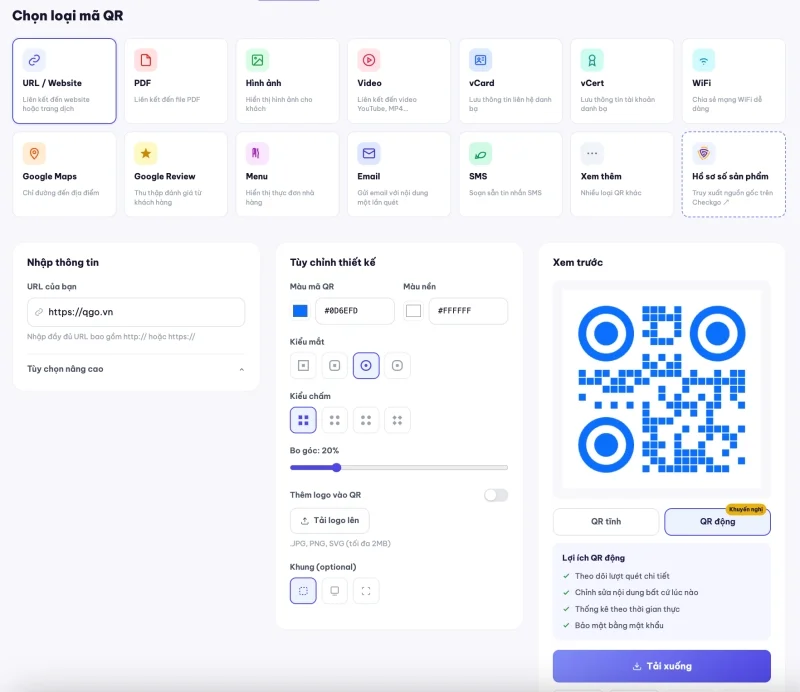Click the #FFFFFF background code field
The height and width of the screenshot is (692, 800).
(468, 311)
